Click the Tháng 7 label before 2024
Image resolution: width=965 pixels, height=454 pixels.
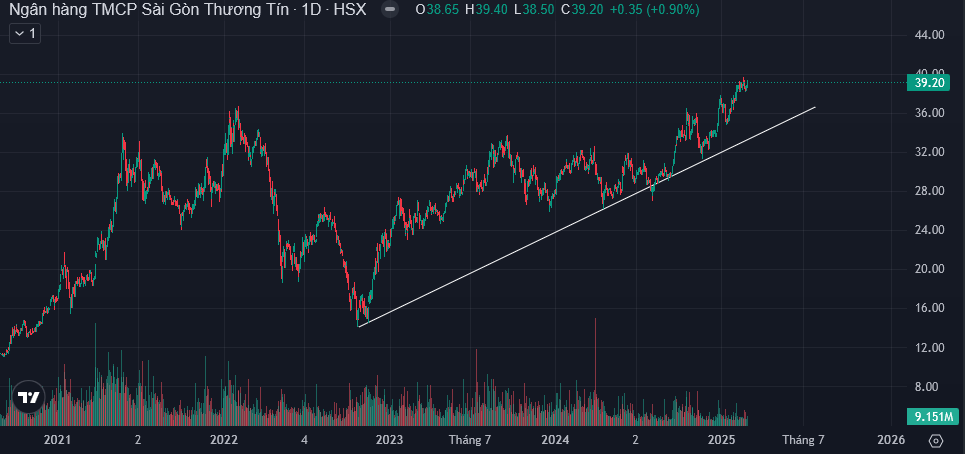(x=470, y=440)
